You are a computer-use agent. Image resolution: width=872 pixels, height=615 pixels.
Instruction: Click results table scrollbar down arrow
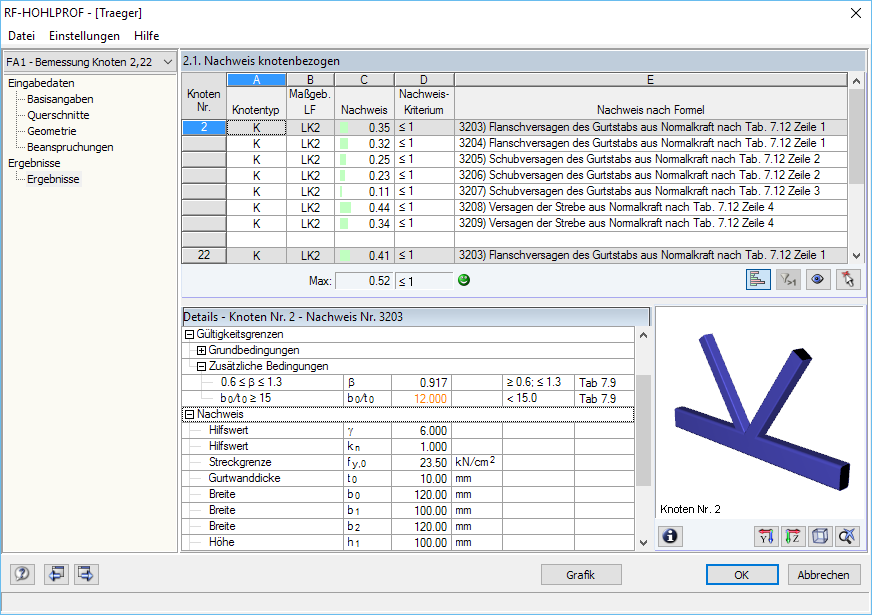coord(856,256)
